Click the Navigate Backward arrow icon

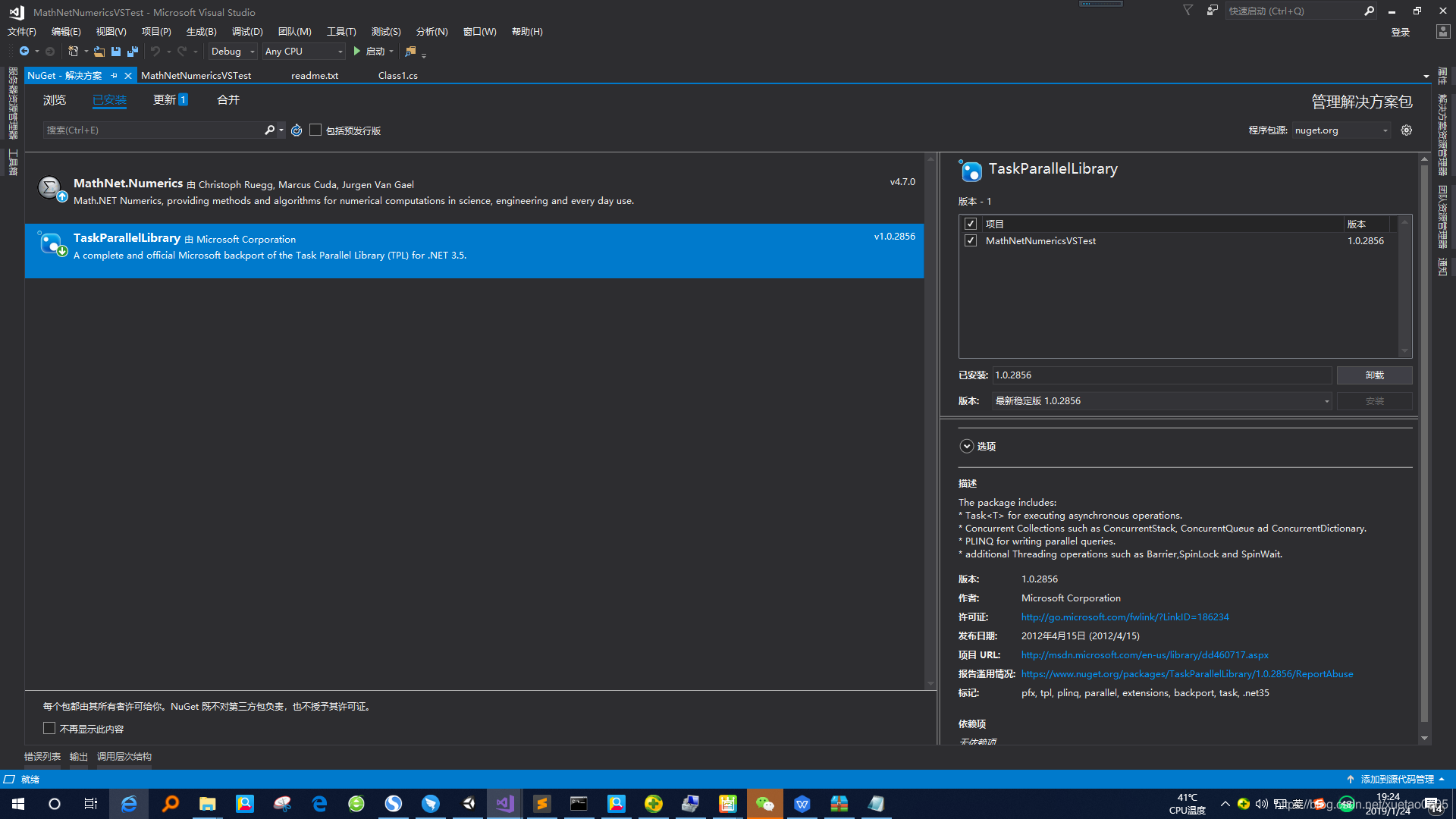pyautogui.click(x=24, y=52)
